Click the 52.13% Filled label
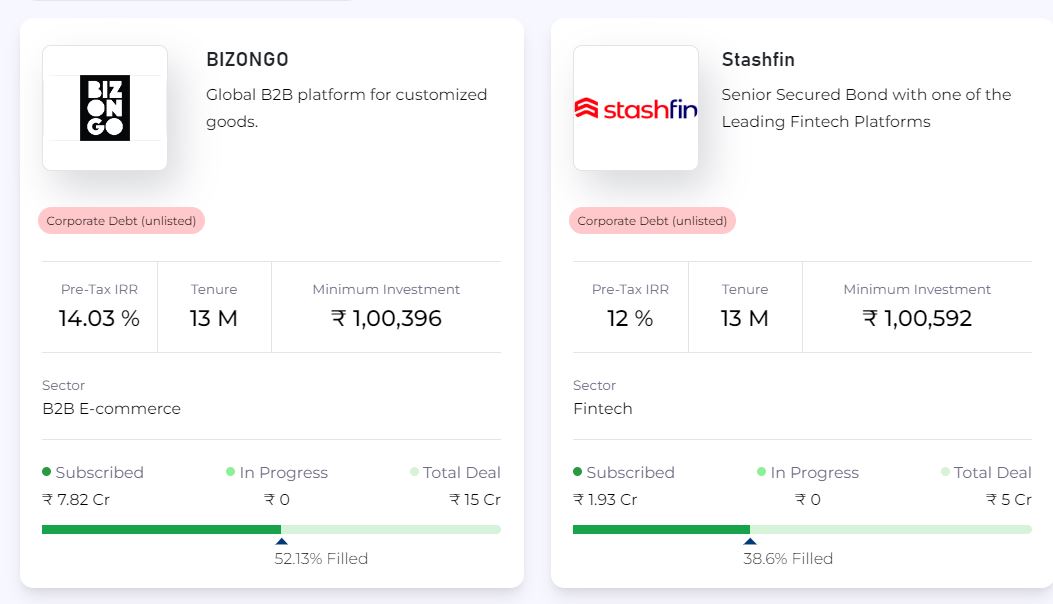 click(321, 559)
